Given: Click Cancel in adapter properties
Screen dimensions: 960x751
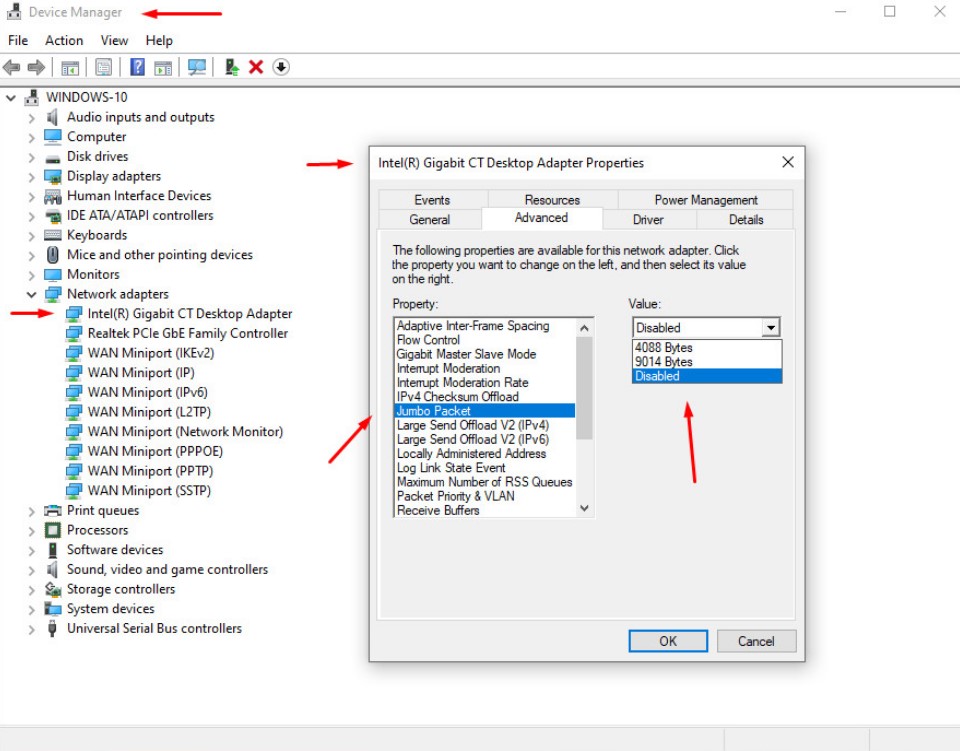Looking at the screenshot, I should click(756, 641).
